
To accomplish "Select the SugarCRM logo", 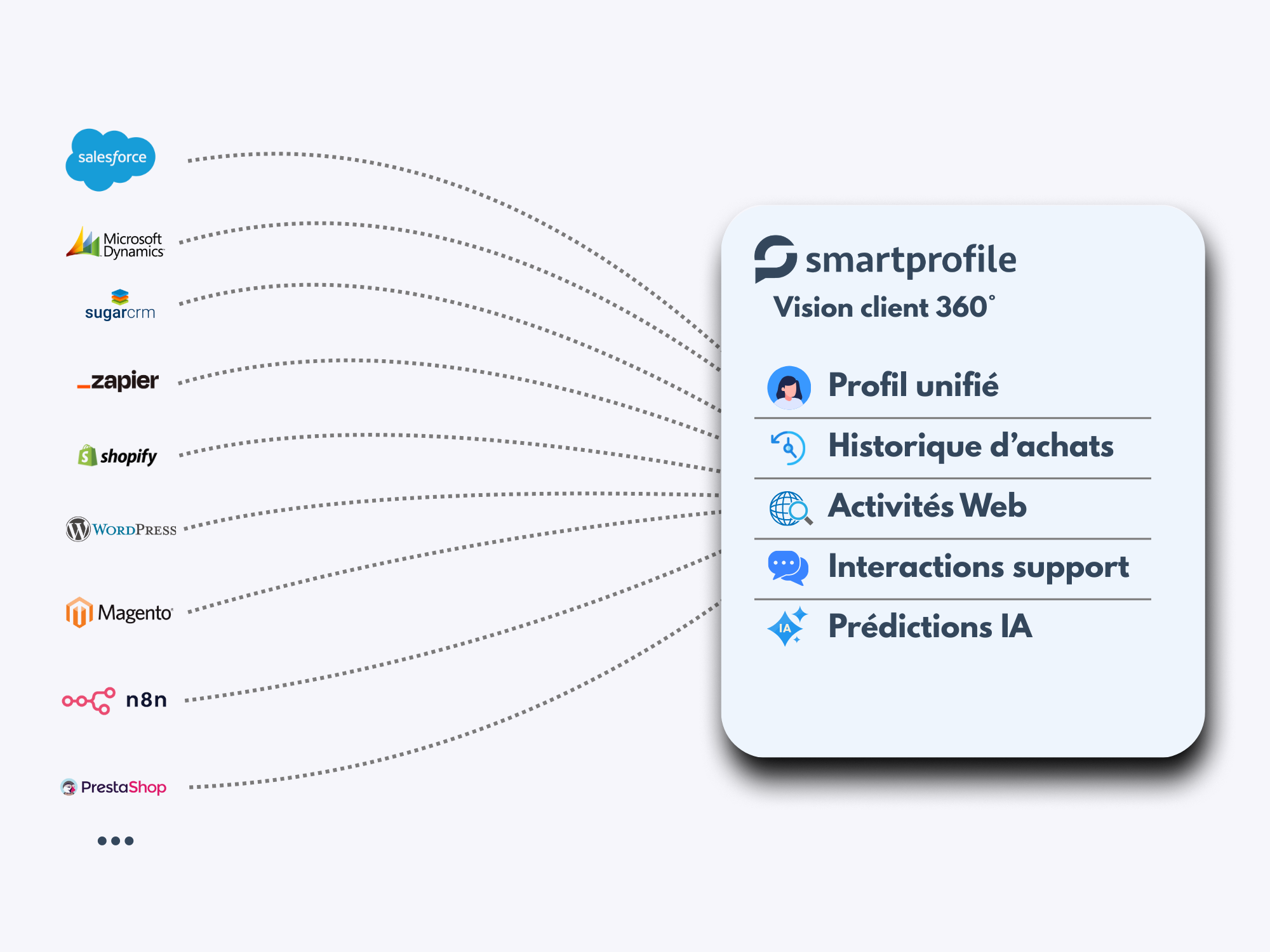I will tap(120, 305).
